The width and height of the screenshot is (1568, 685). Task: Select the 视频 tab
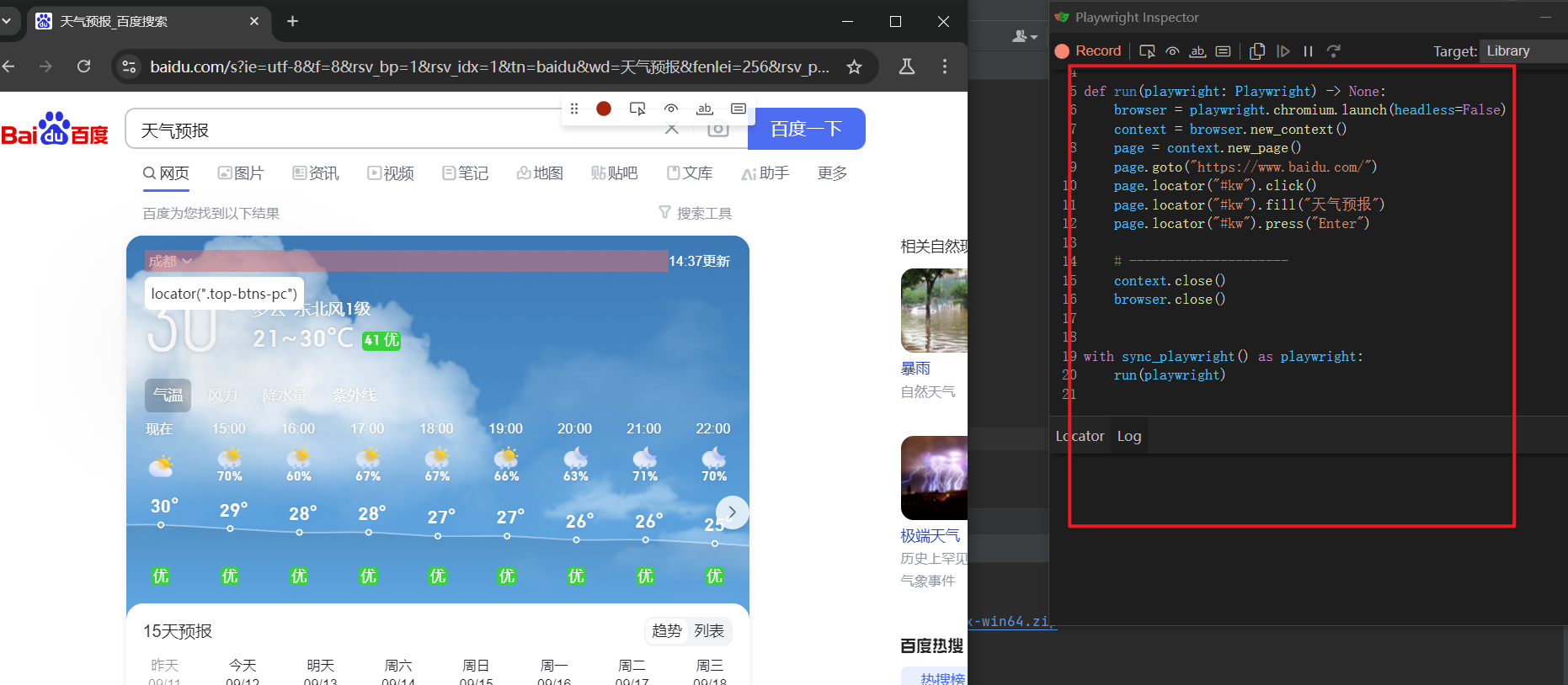[x=391, y=173]
